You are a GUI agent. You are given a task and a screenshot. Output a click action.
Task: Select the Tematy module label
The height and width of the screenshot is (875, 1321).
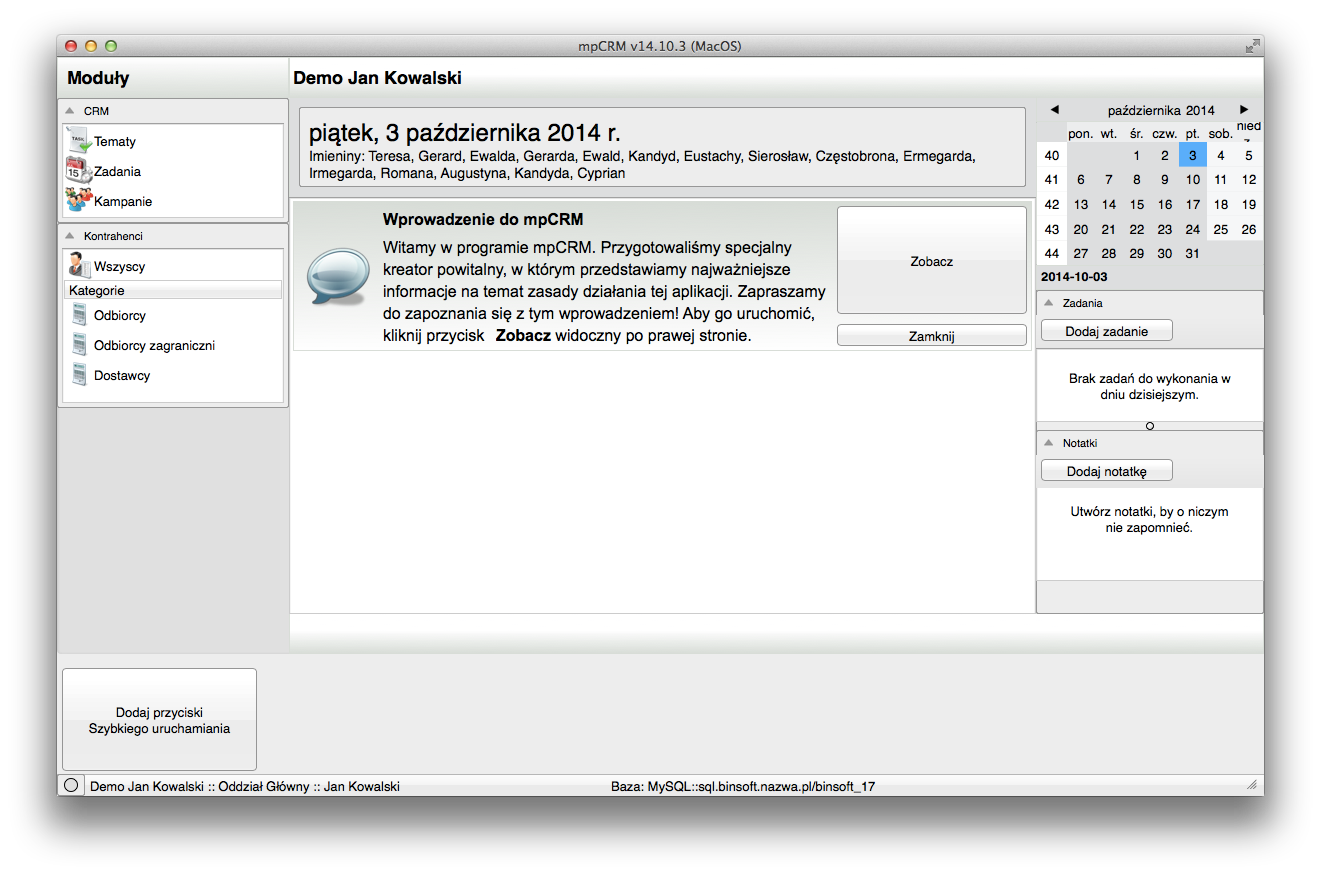click(115, 142)
